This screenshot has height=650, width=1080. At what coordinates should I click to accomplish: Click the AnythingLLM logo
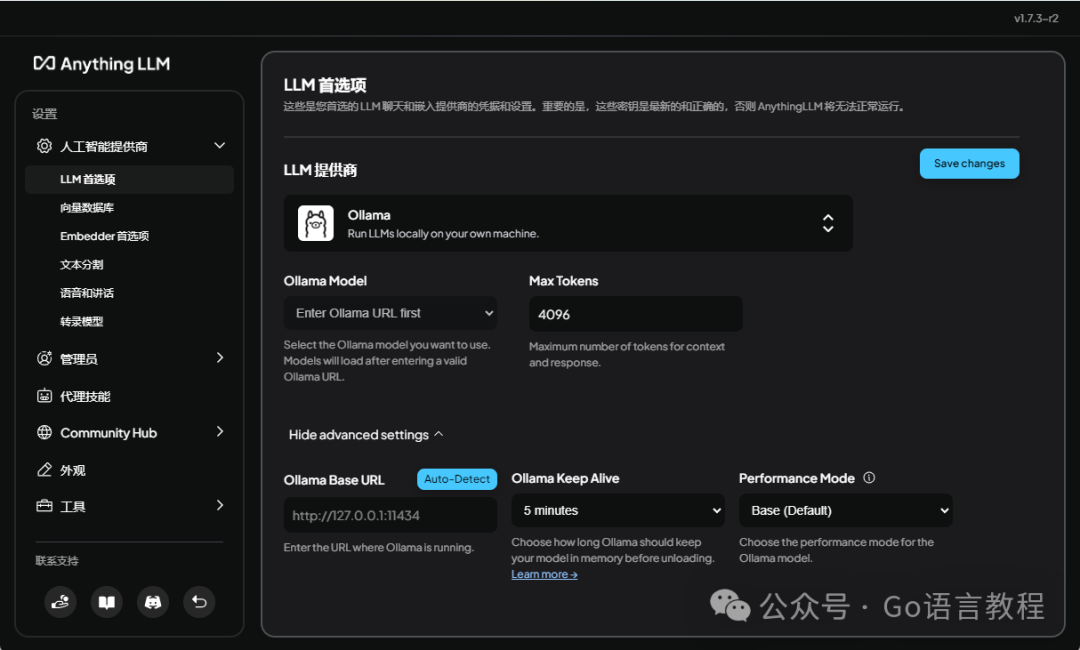pos(101,64)
